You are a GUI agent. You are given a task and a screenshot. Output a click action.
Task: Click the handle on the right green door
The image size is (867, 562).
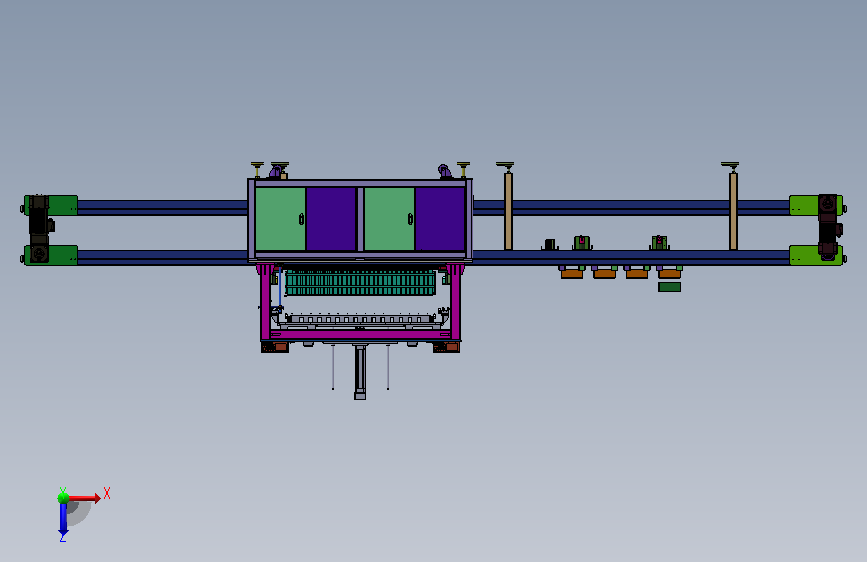click(410, 220)
